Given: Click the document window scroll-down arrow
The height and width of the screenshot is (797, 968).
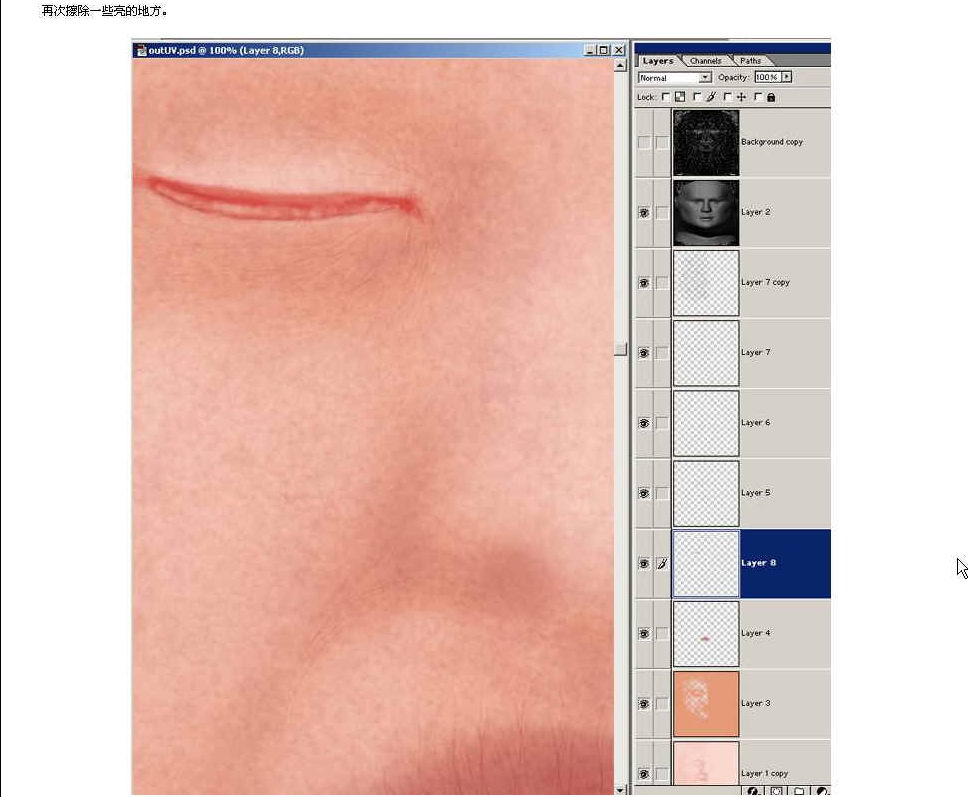Looking at the screenshot, I should coord(620,790).
